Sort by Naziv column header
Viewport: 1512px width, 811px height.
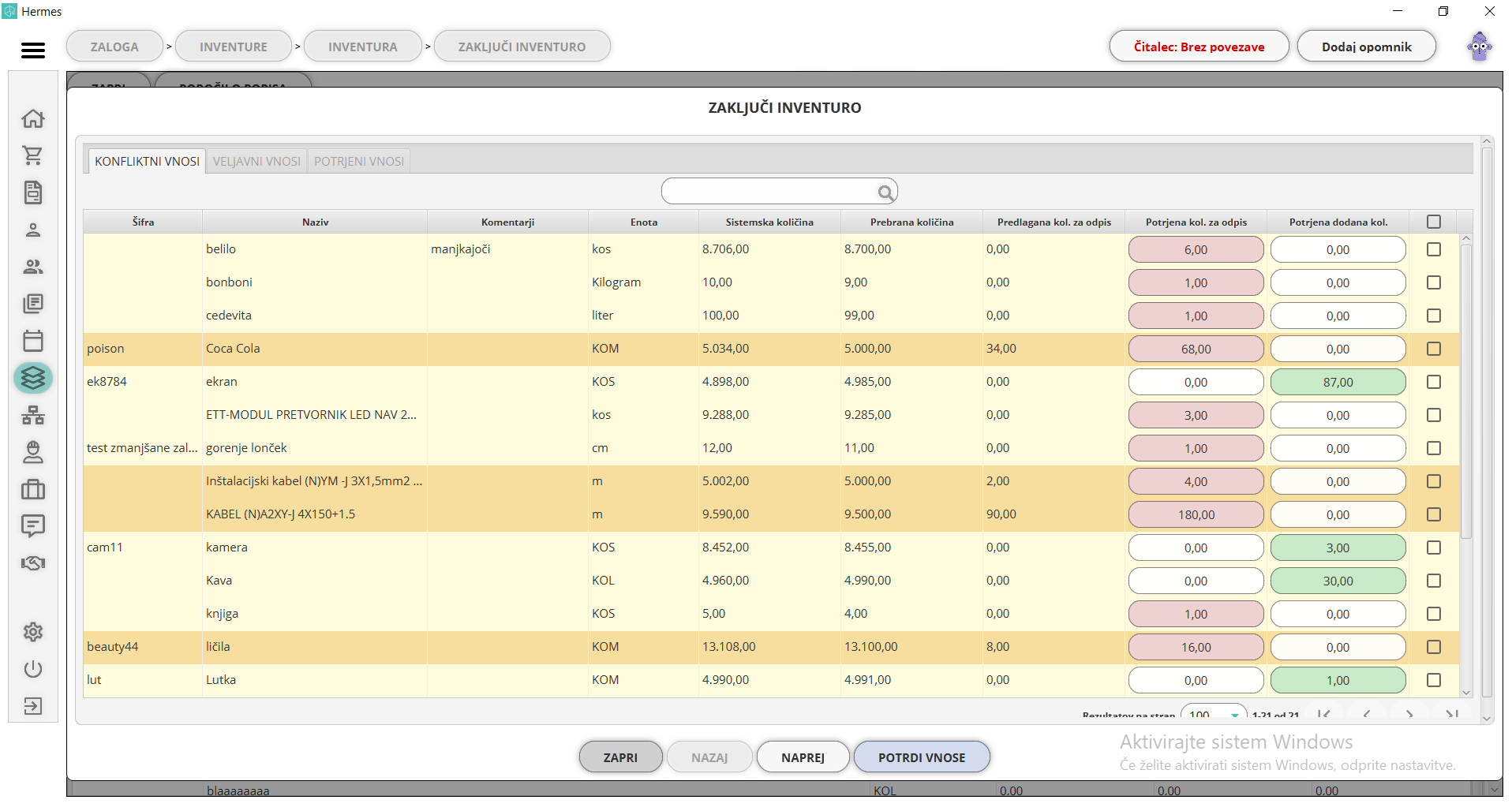point(315,222)
